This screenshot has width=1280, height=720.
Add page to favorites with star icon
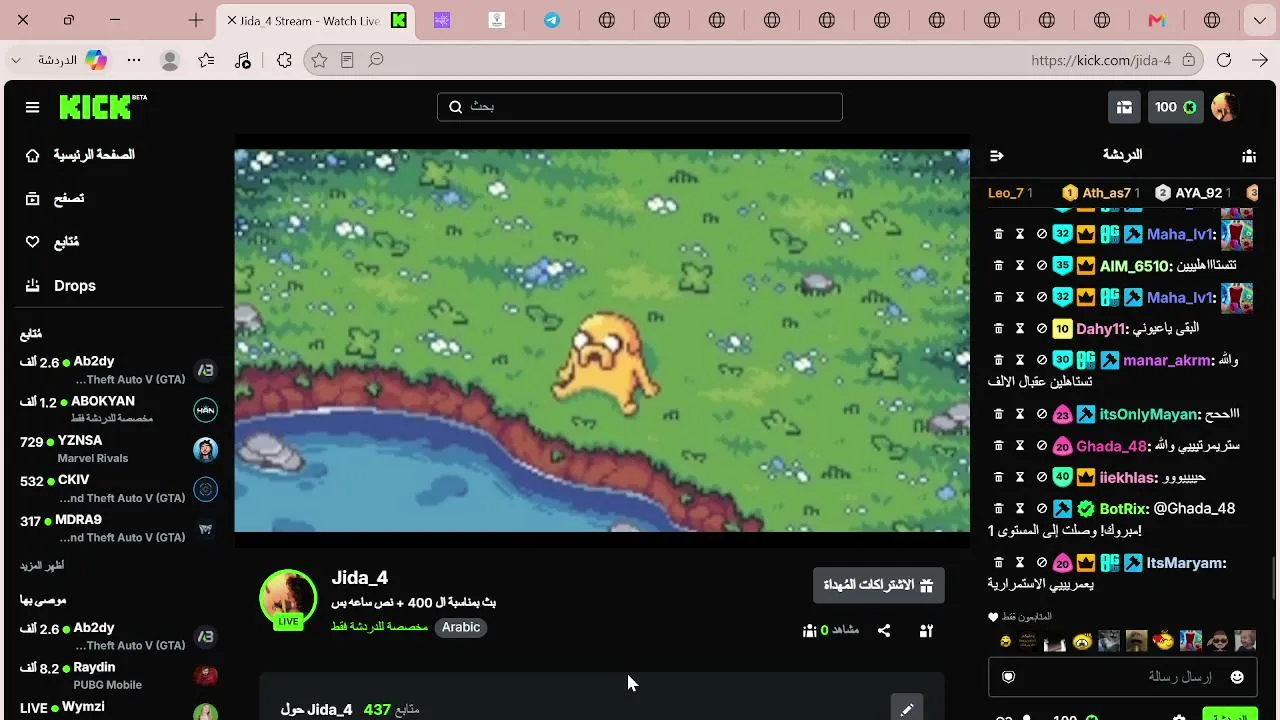[x=319, y=60]
